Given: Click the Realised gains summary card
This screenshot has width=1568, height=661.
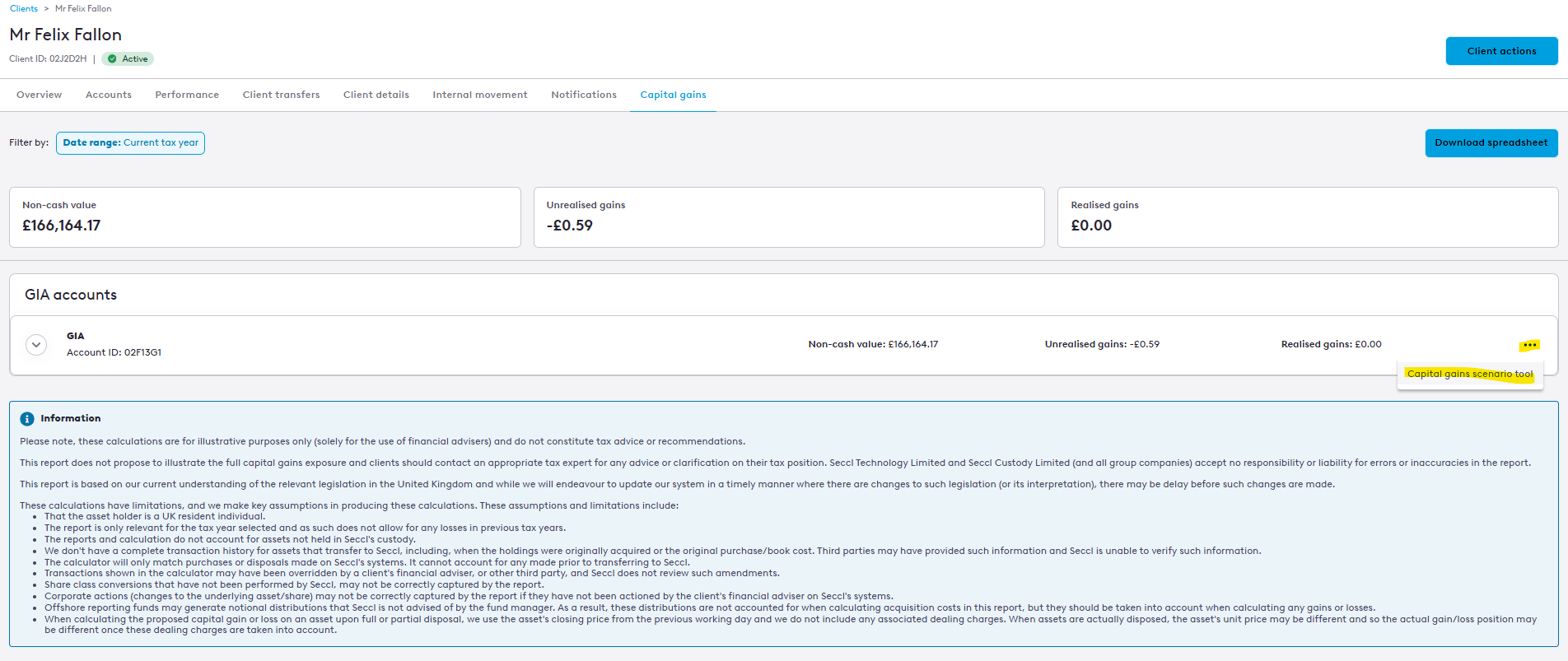Looking at the screenshot, I should click(1307, 217).
